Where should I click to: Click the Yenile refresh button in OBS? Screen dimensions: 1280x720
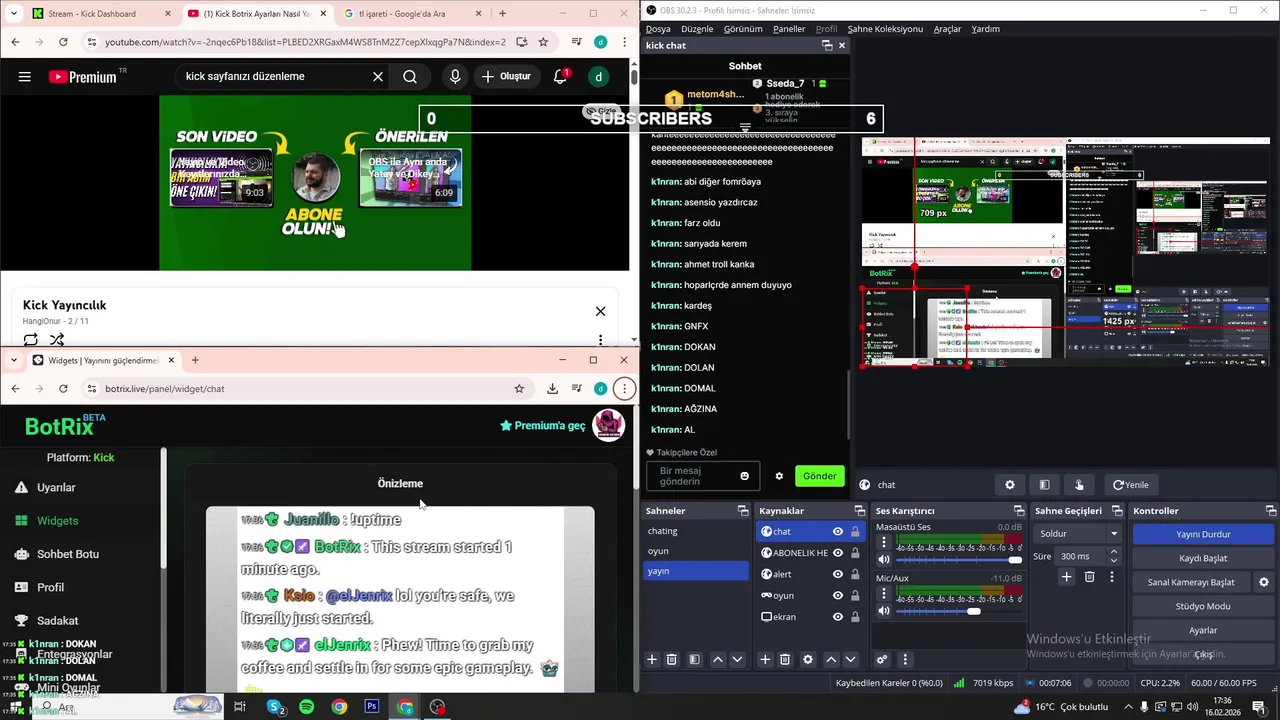pyautogui.click(x=1131, y=485)
